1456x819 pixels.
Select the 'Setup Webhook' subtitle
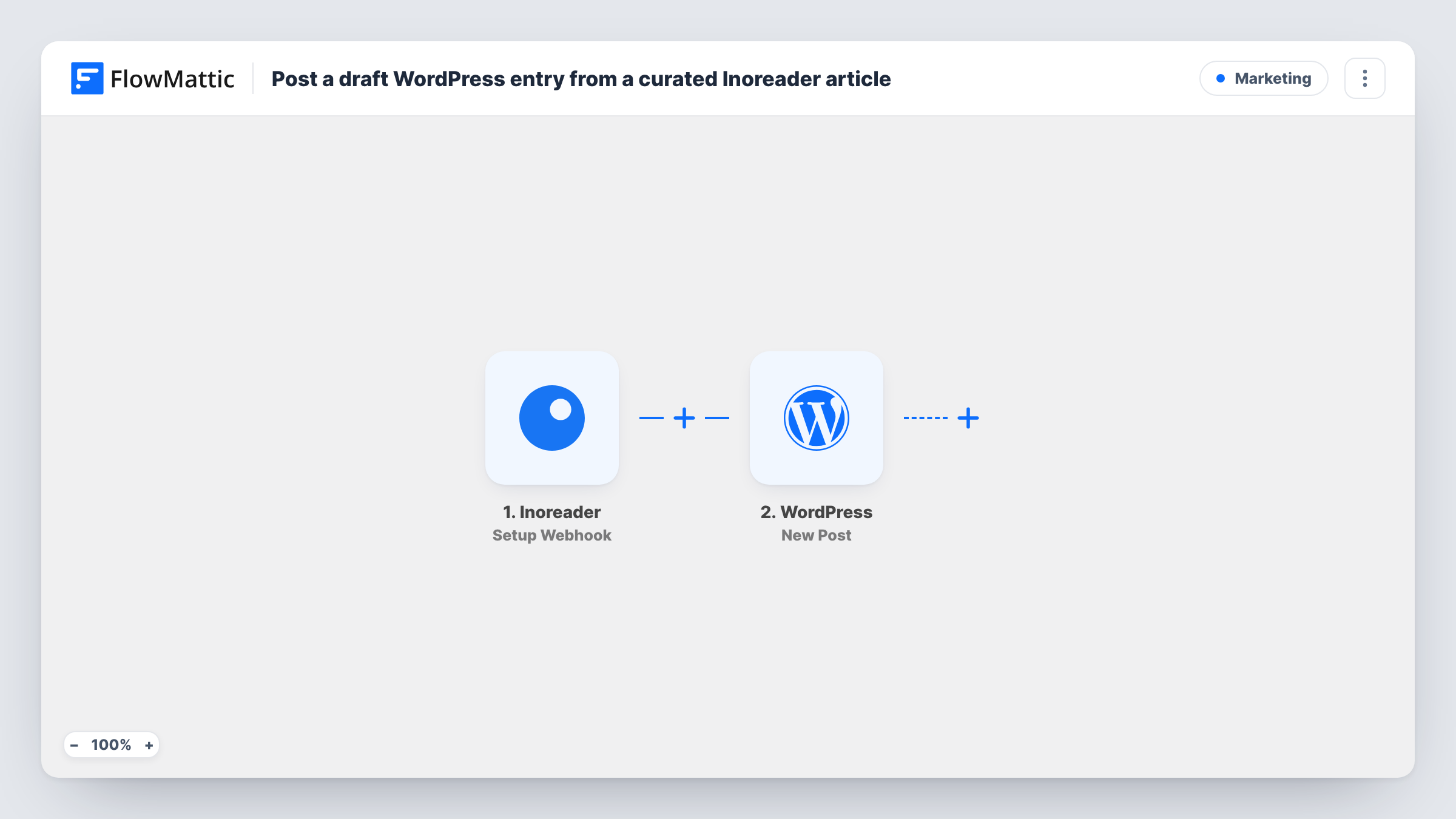[x=551, y=535]
